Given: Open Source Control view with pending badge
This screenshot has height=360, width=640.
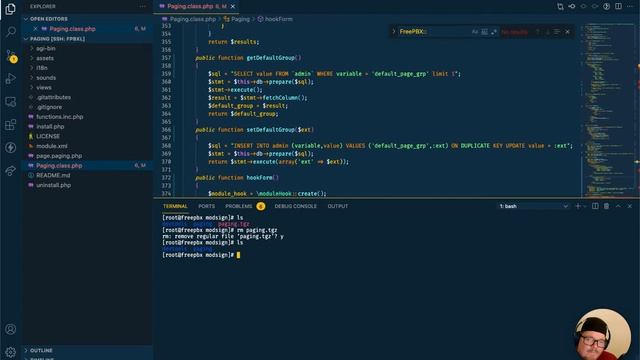Looking at the screenshot, I should click(11, 56).
